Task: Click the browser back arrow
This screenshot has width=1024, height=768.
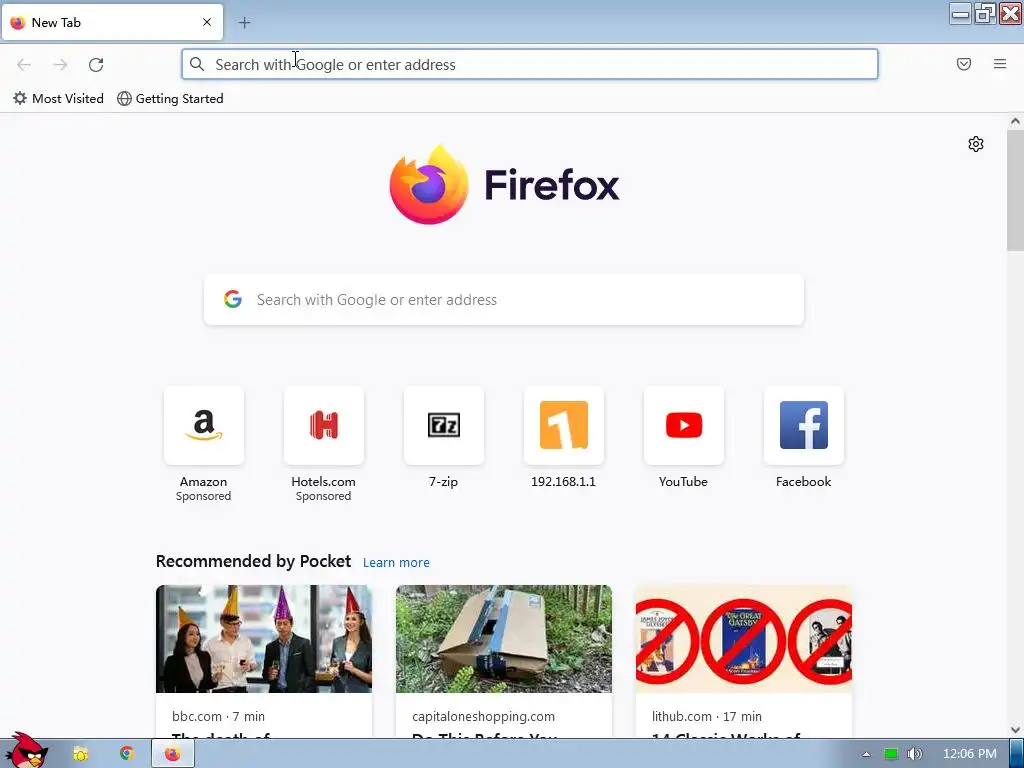Action: pyautogui.click(x=24, y=65)
